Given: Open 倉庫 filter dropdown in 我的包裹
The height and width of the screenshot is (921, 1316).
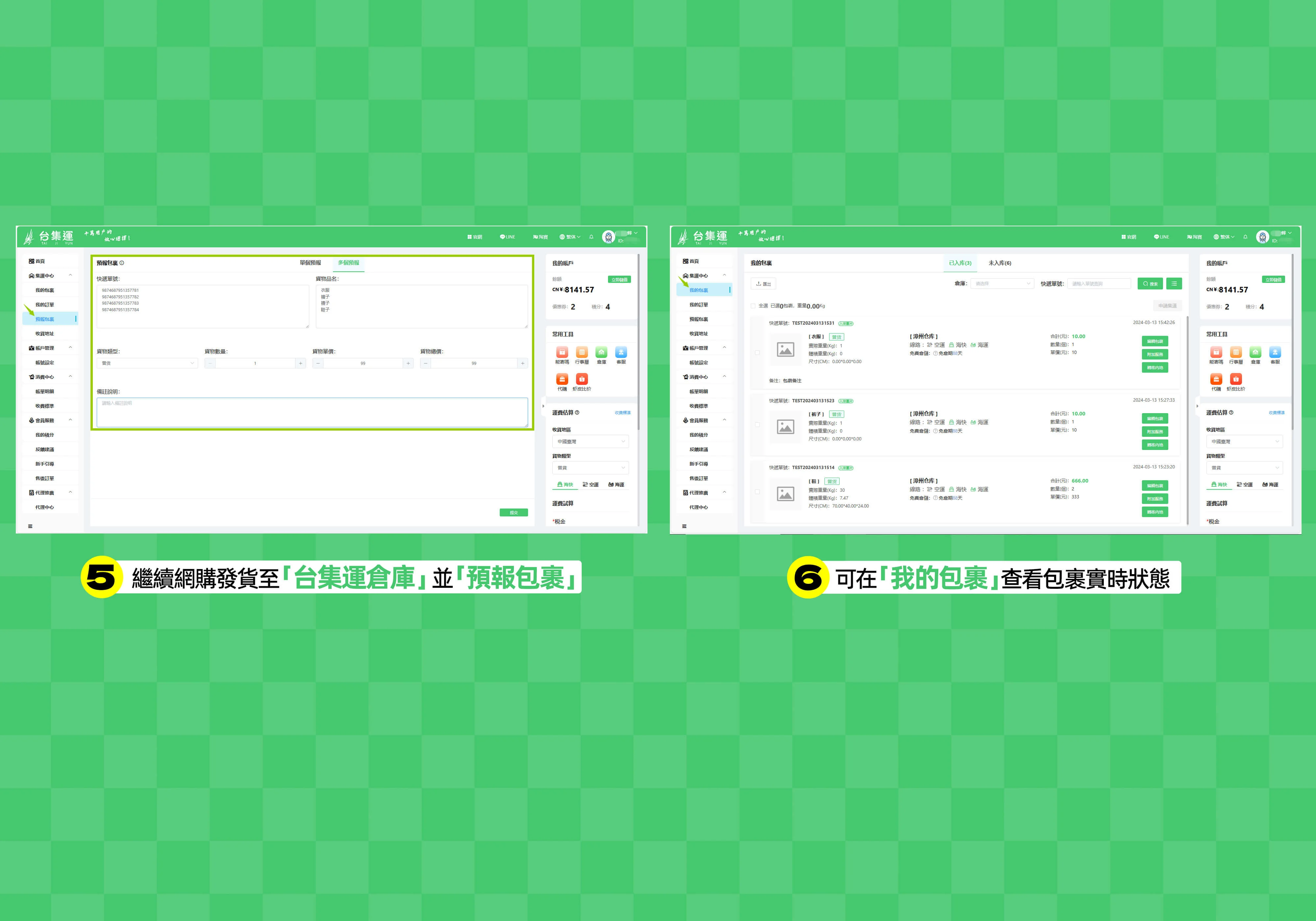Looking at the screenshot, I should (1002, 284).
